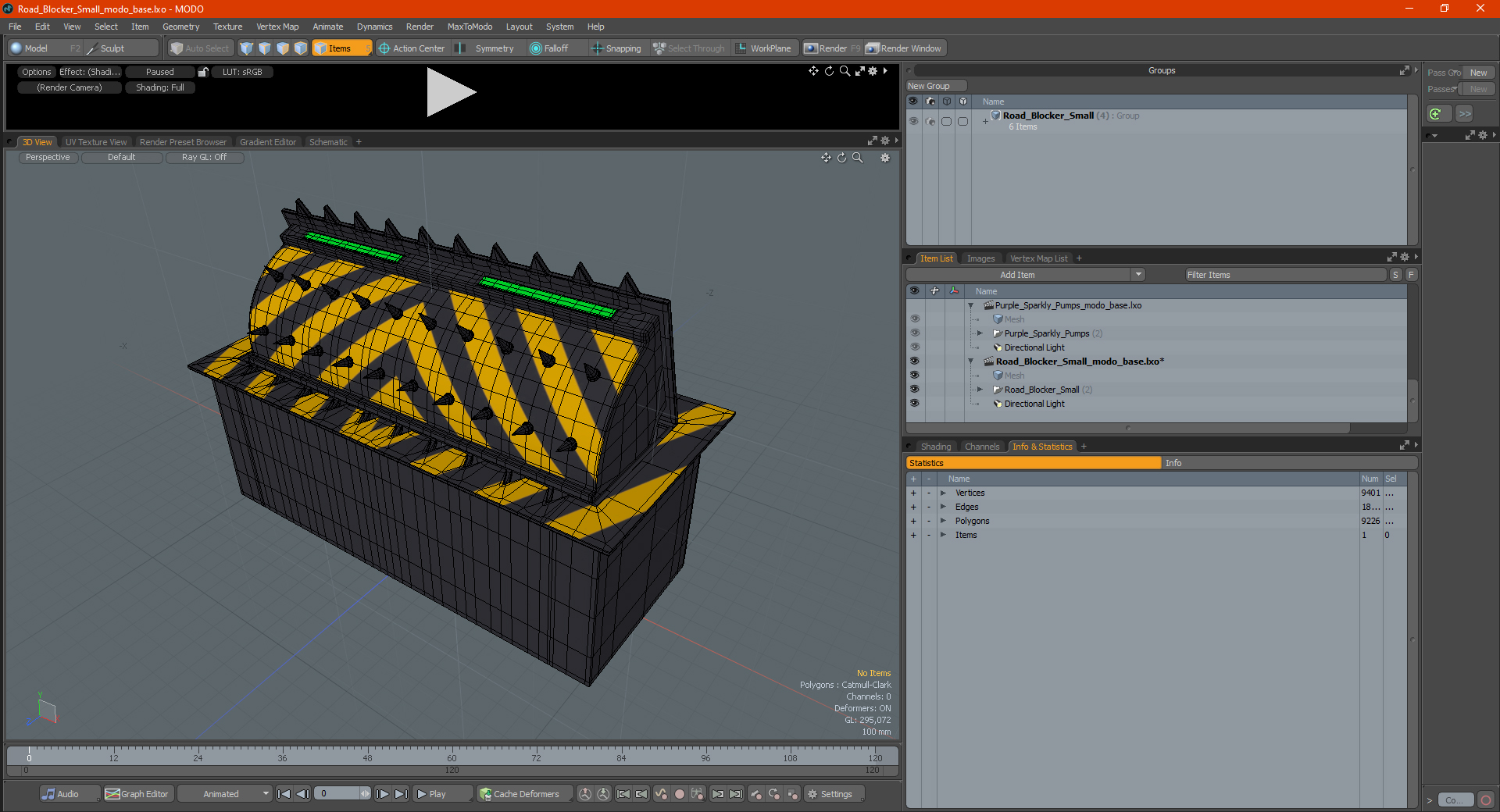The width and height of the screenshot is (1500, 812).
Task: Click 3D viewport rotate icon
Action: click(x=841, y=158)
